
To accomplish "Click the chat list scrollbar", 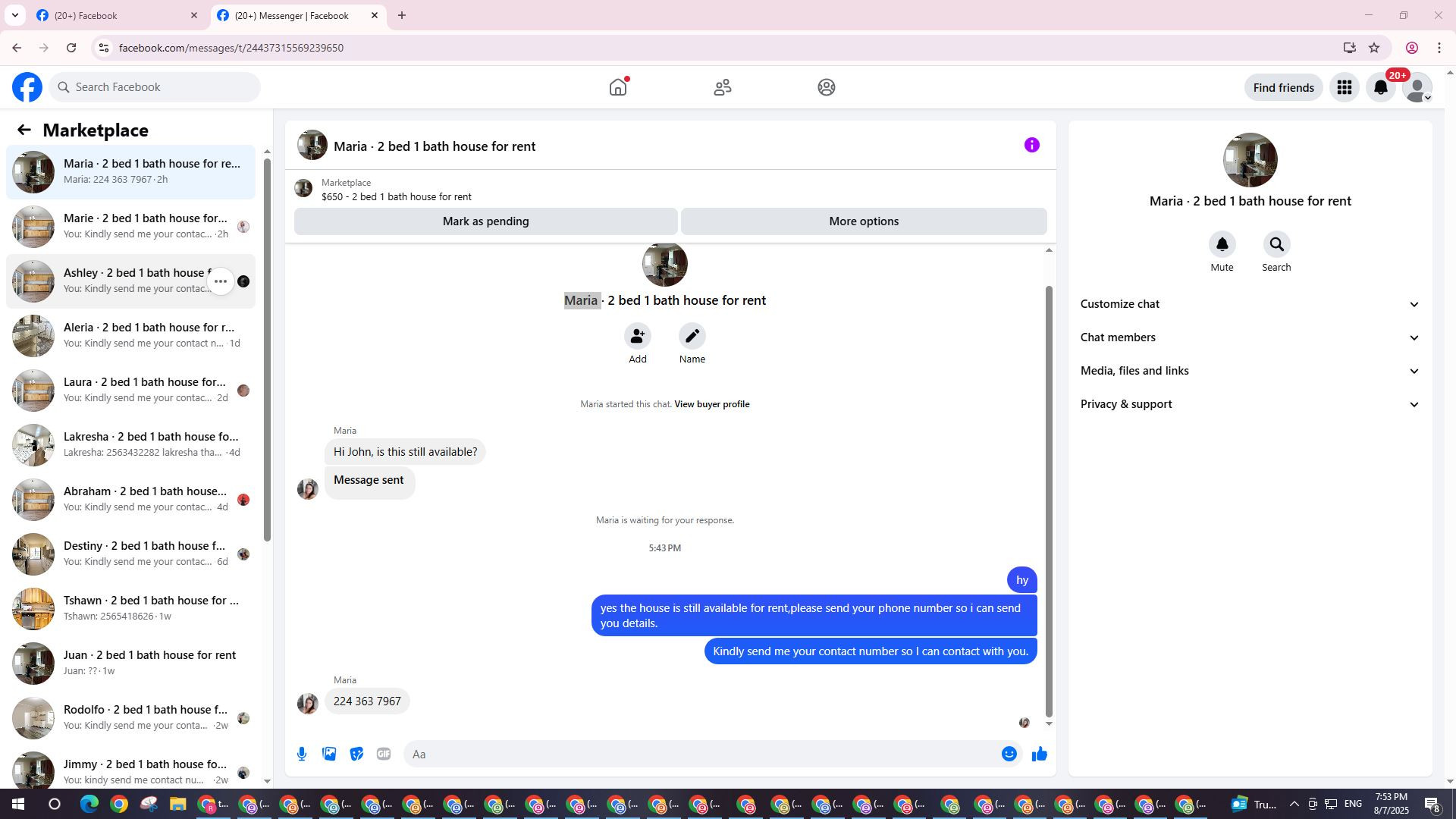I will click(267, 350).
